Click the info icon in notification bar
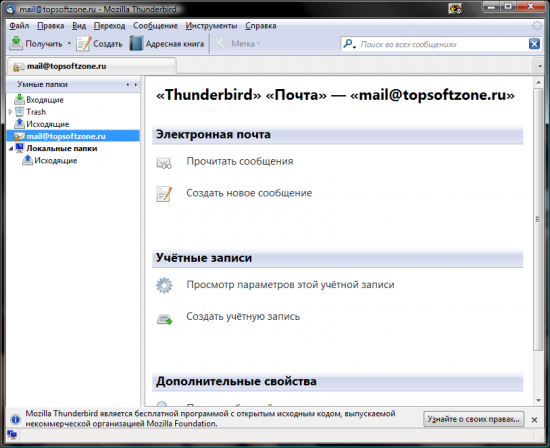The image size is (550, 448). pos(15,419)
